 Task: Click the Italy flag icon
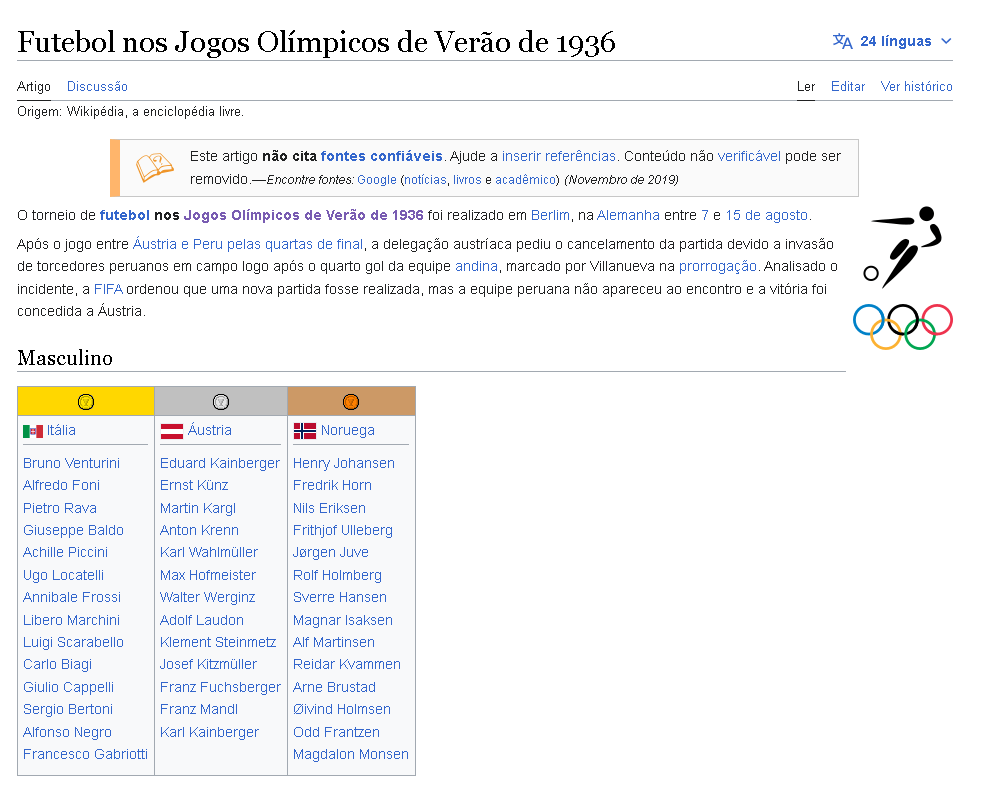[x=33, y=431]
